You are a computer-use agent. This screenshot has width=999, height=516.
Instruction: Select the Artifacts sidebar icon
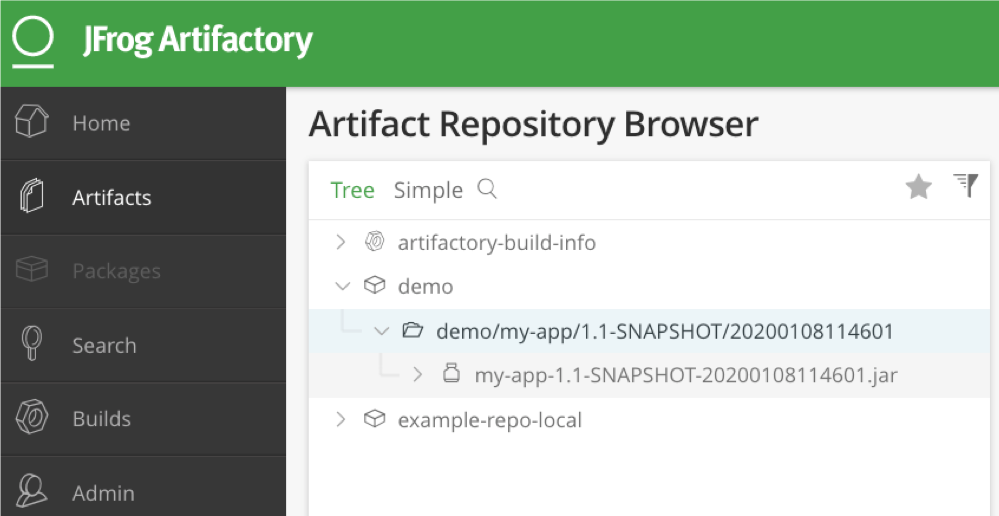pyautogui.click(x=31, y=196)
